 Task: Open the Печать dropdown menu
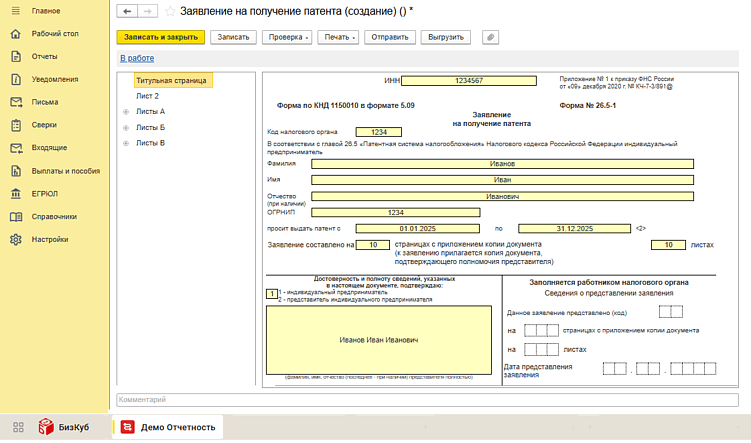click(340, 37)
